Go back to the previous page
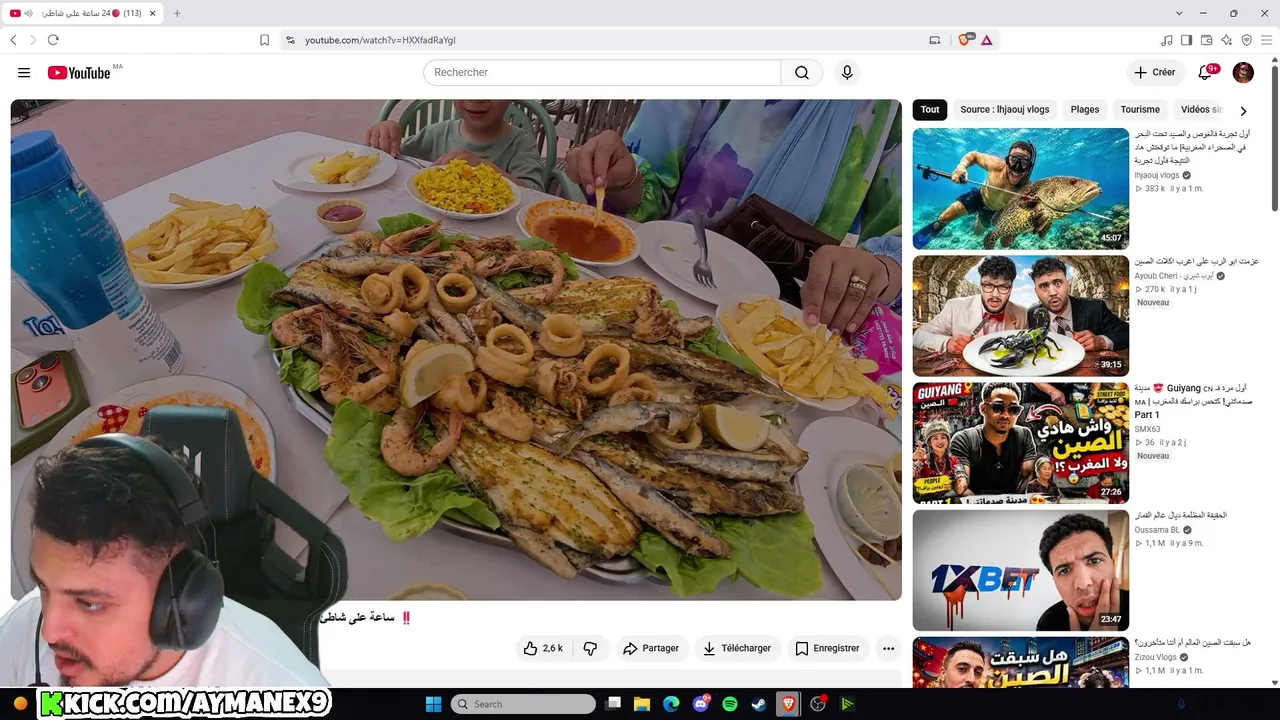The image size is (1280, 720). 13,40
